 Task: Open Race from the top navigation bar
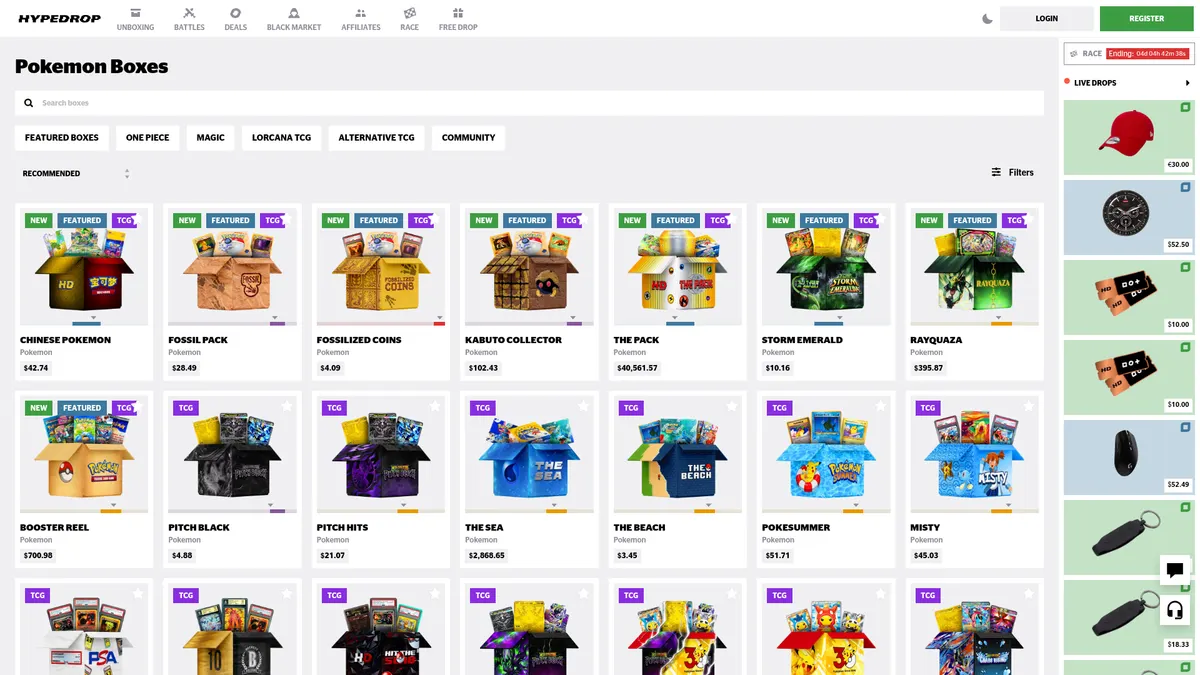(409, 19)
